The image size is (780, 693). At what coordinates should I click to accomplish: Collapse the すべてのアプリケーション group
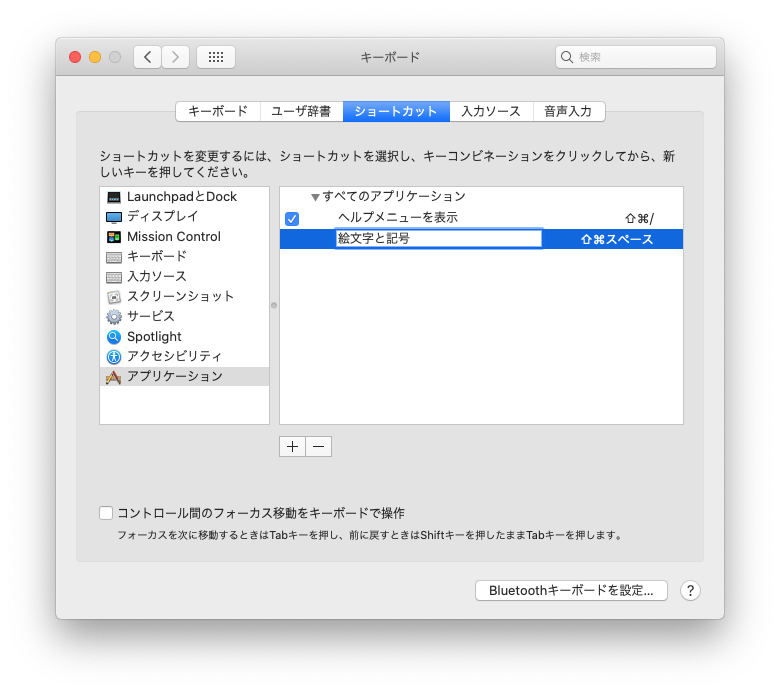coord(315,198)
